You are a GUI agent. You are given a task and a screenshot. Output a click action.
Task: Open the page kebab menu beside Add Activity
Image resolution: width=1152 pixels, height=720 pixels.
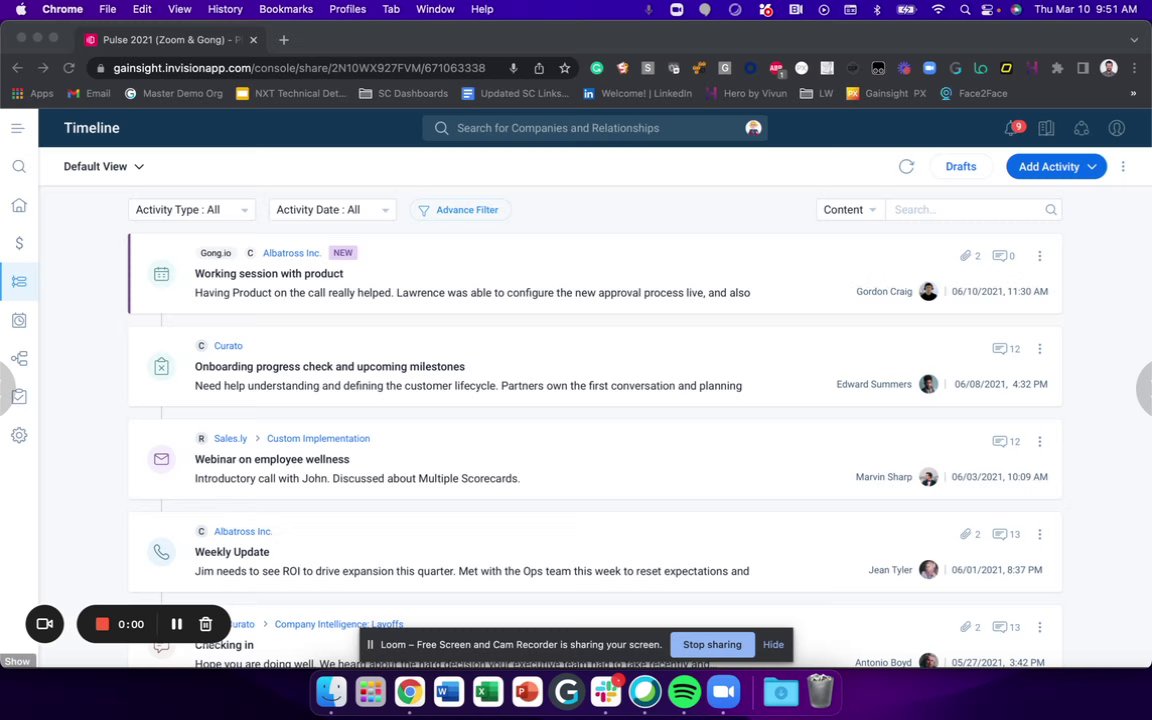[1123, 167]
